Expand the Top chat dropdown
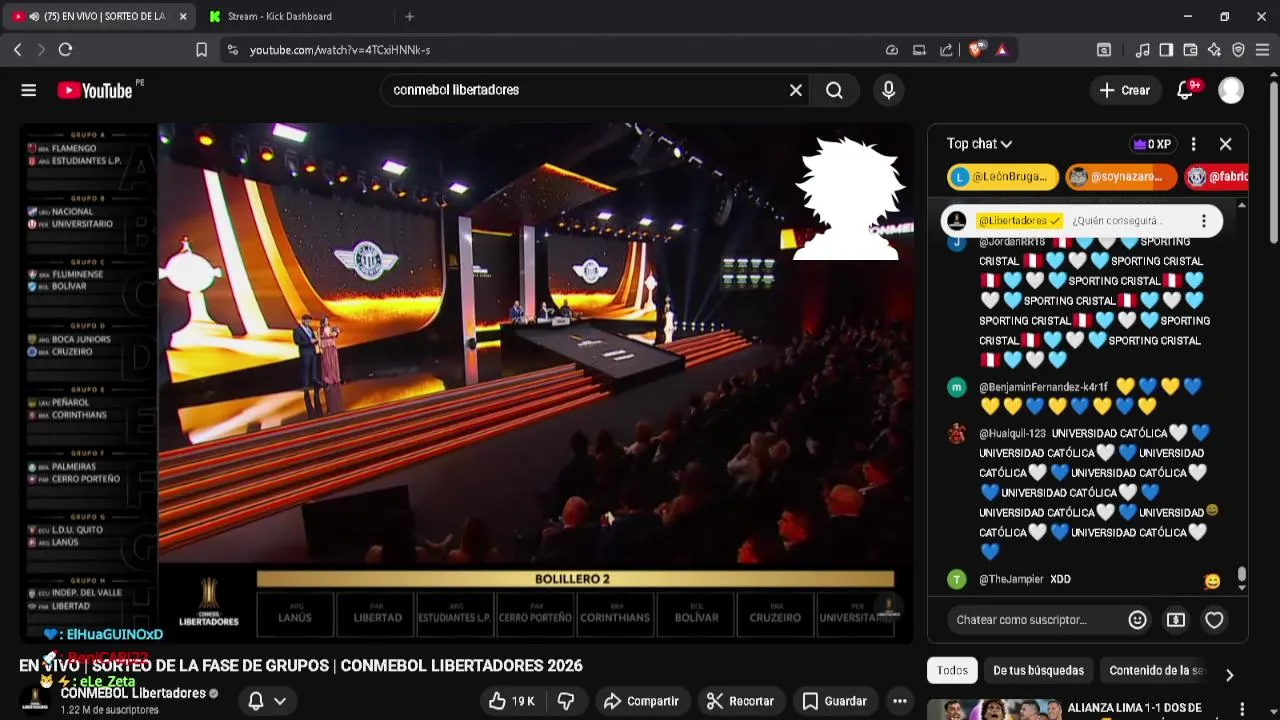This screenshot has width=1280, height=720. (980, 144)
